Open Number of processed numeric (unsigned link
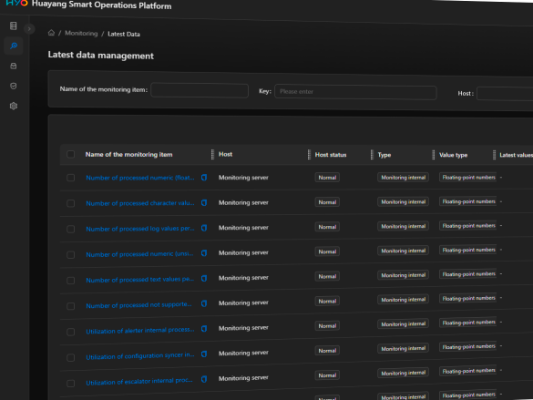Image resolution: width=533 pixels, height=400 pixels. click(139, 254)
